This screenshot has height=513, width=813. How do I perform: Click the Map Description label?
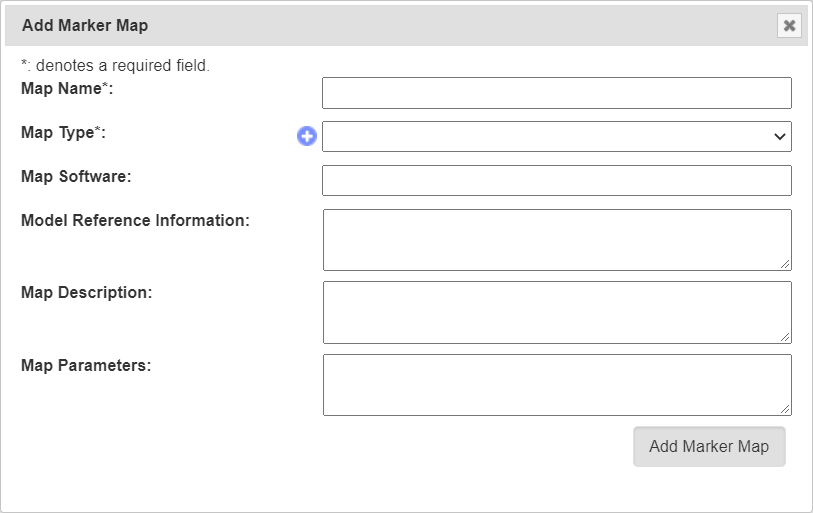point(86,293)
